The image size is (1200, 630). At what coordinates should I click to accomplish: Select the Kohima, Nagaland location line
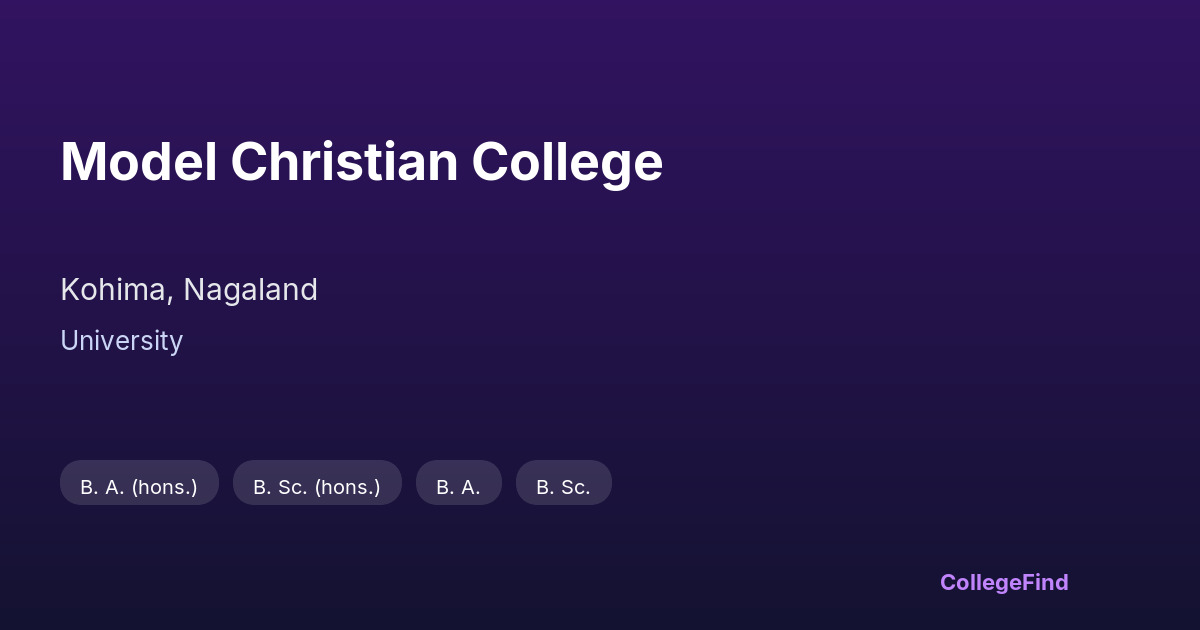coord(189,290)
